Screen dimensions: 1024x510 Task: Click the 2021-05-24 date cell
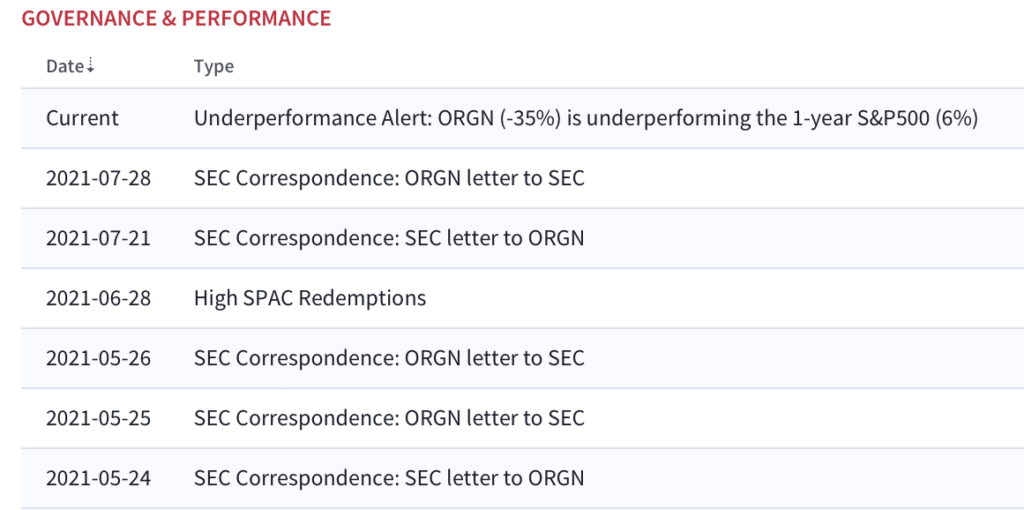tap(98, 479)
